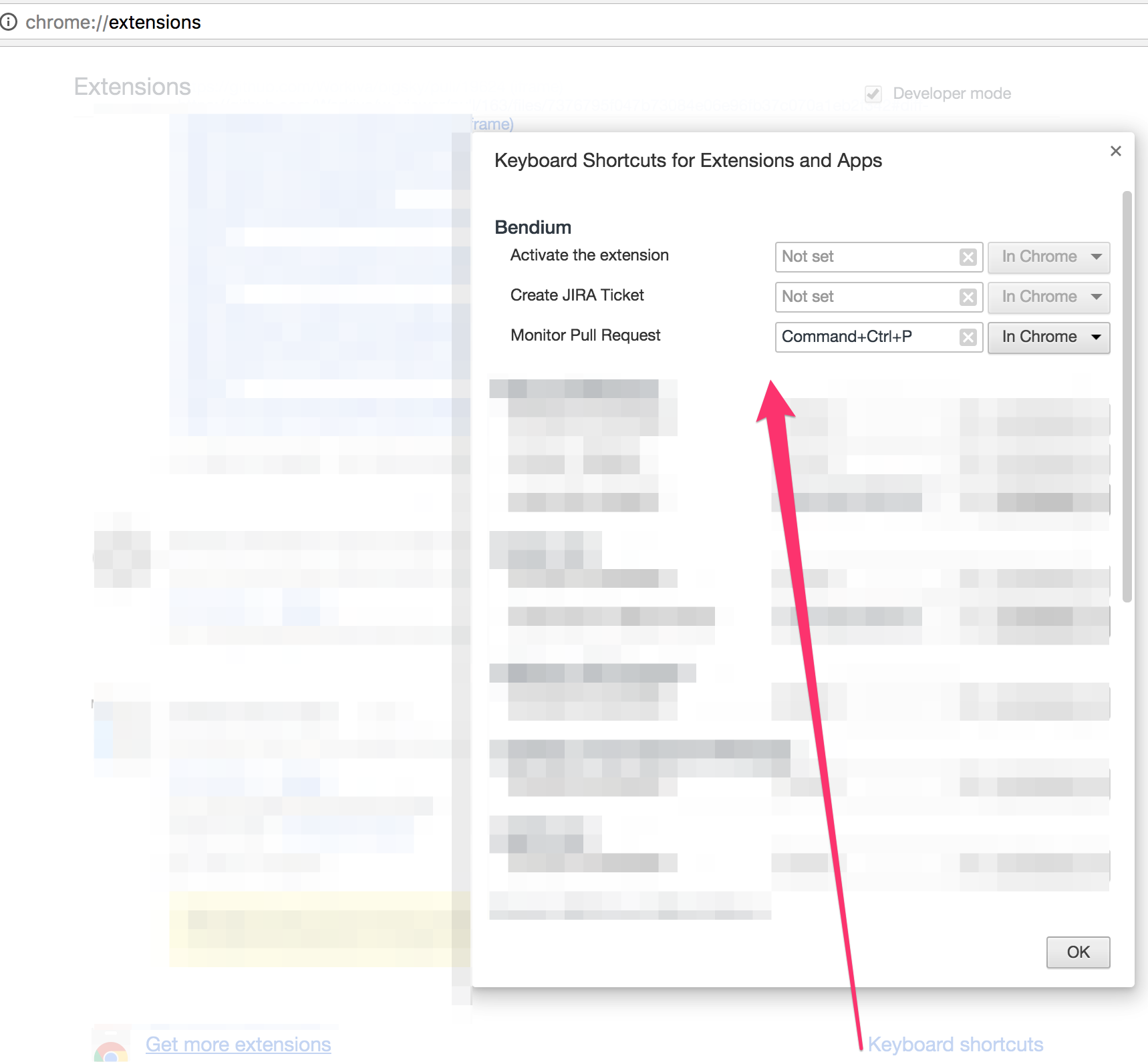
Task: Open scope dropdown for Monitor Pull Request
Action: (x=1048, y=337)
